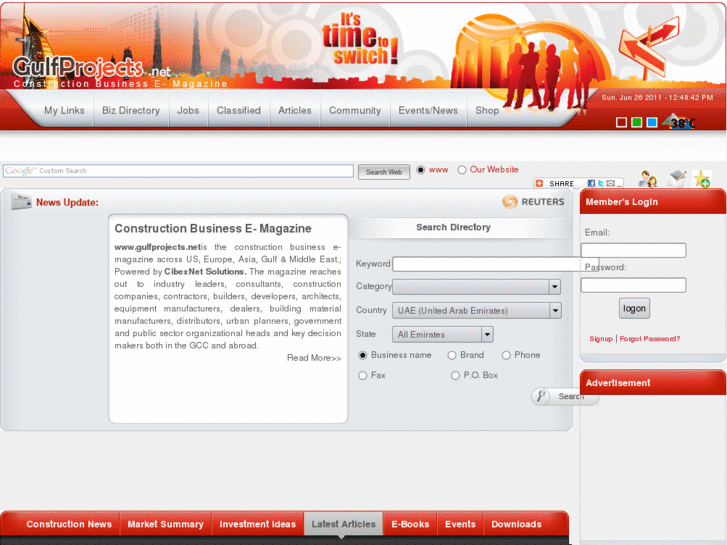Click the Reuters swirl logo
The width and height of the screenshot is (727, 545).
[x=510, y=202]
